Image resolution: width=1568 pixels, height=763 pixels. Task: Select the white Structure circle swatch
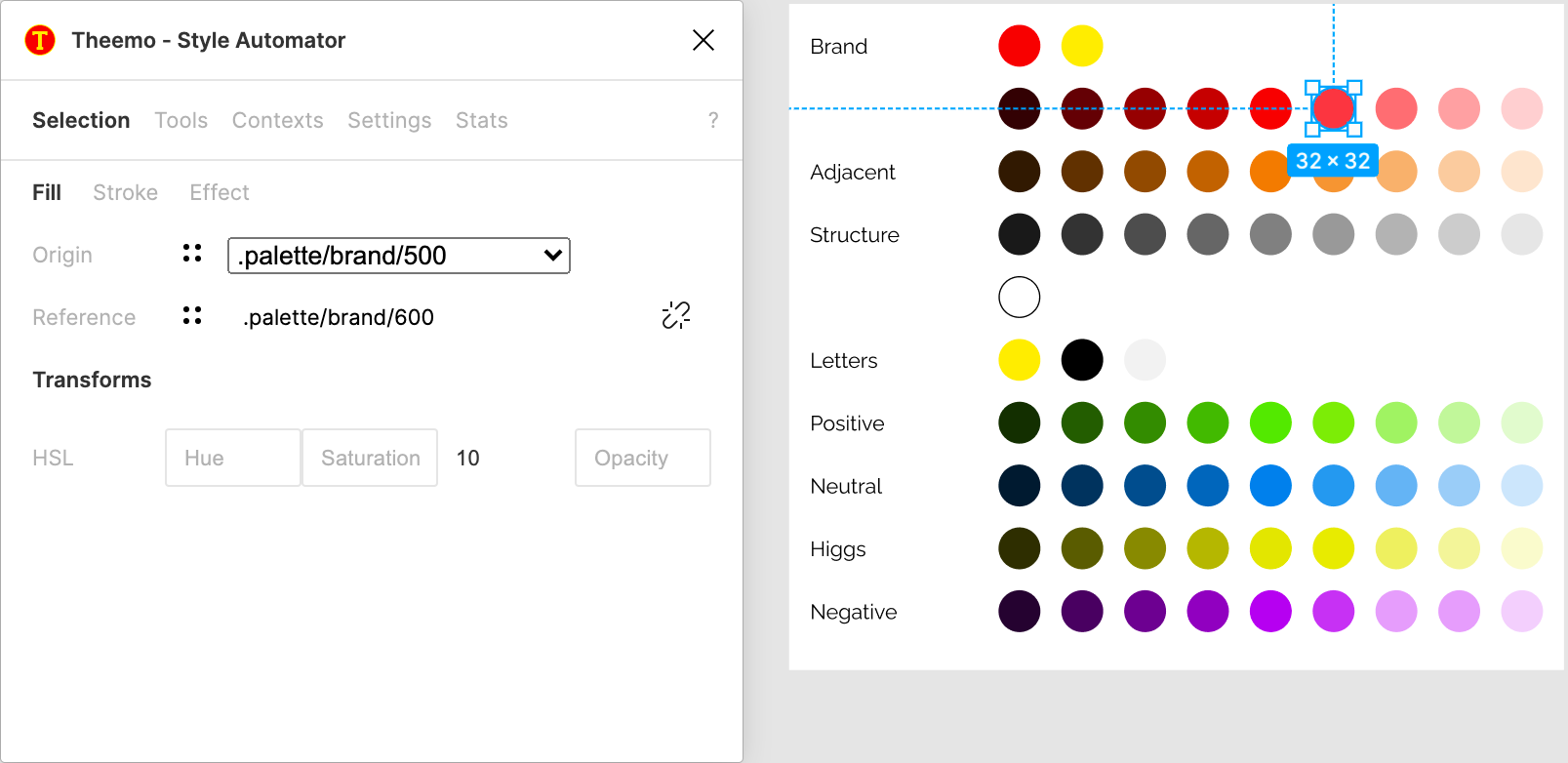pyautogui.click(x=1019, y=297)
